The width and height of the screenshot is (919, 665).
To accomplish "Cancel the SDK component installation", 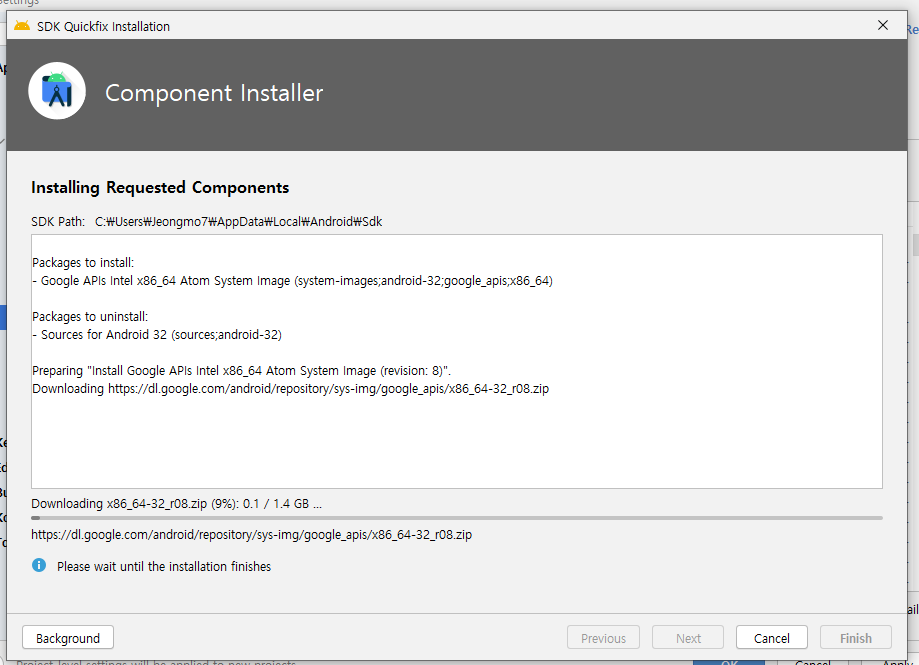I will pos(771,637).
